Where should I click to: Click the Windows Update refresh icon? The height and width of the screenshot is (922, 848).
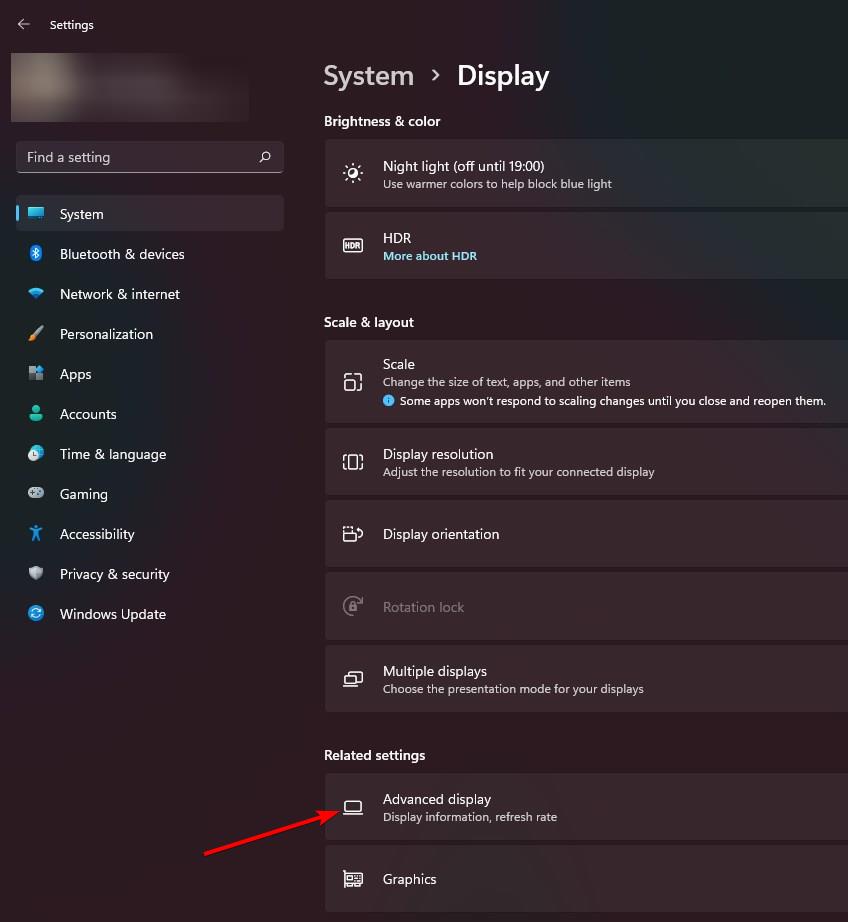(x=36, y=613)
